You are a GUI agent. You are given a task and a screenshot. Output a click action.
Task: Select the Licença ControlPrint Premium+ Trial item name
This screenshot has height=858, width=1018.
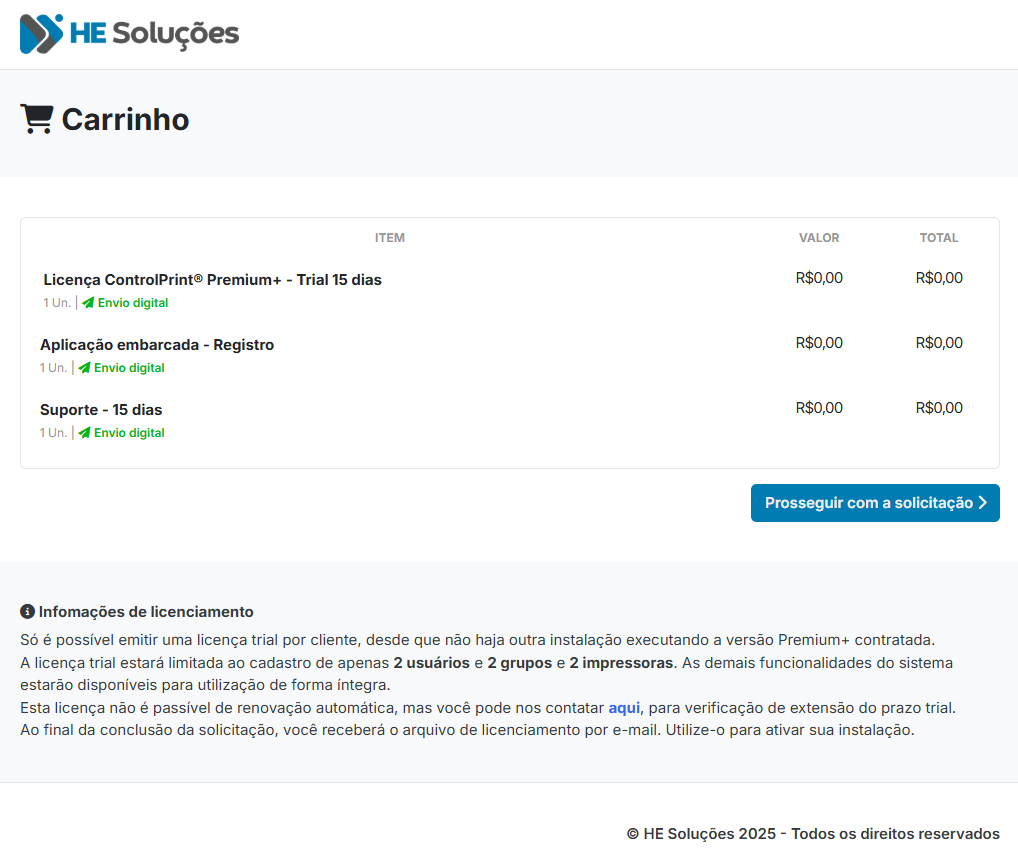(212, 280)
